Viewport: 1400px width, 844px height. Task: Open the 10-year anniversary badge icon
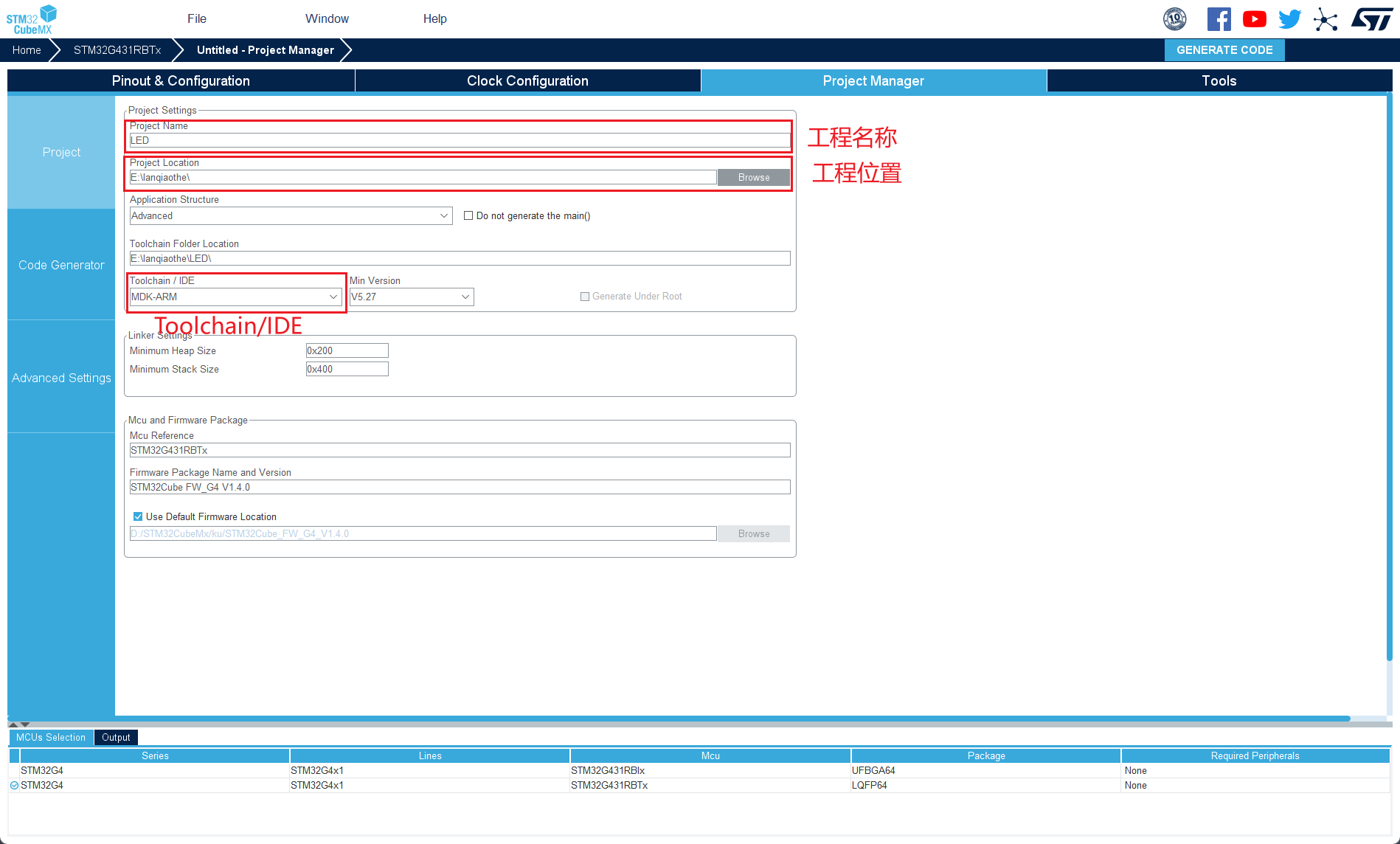(x=1174, y=19)
